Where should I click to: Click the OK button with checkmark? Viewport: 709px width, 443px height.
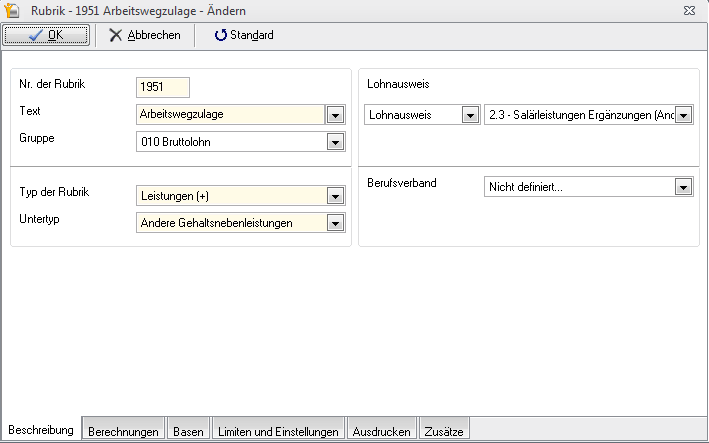click(45, 35)
